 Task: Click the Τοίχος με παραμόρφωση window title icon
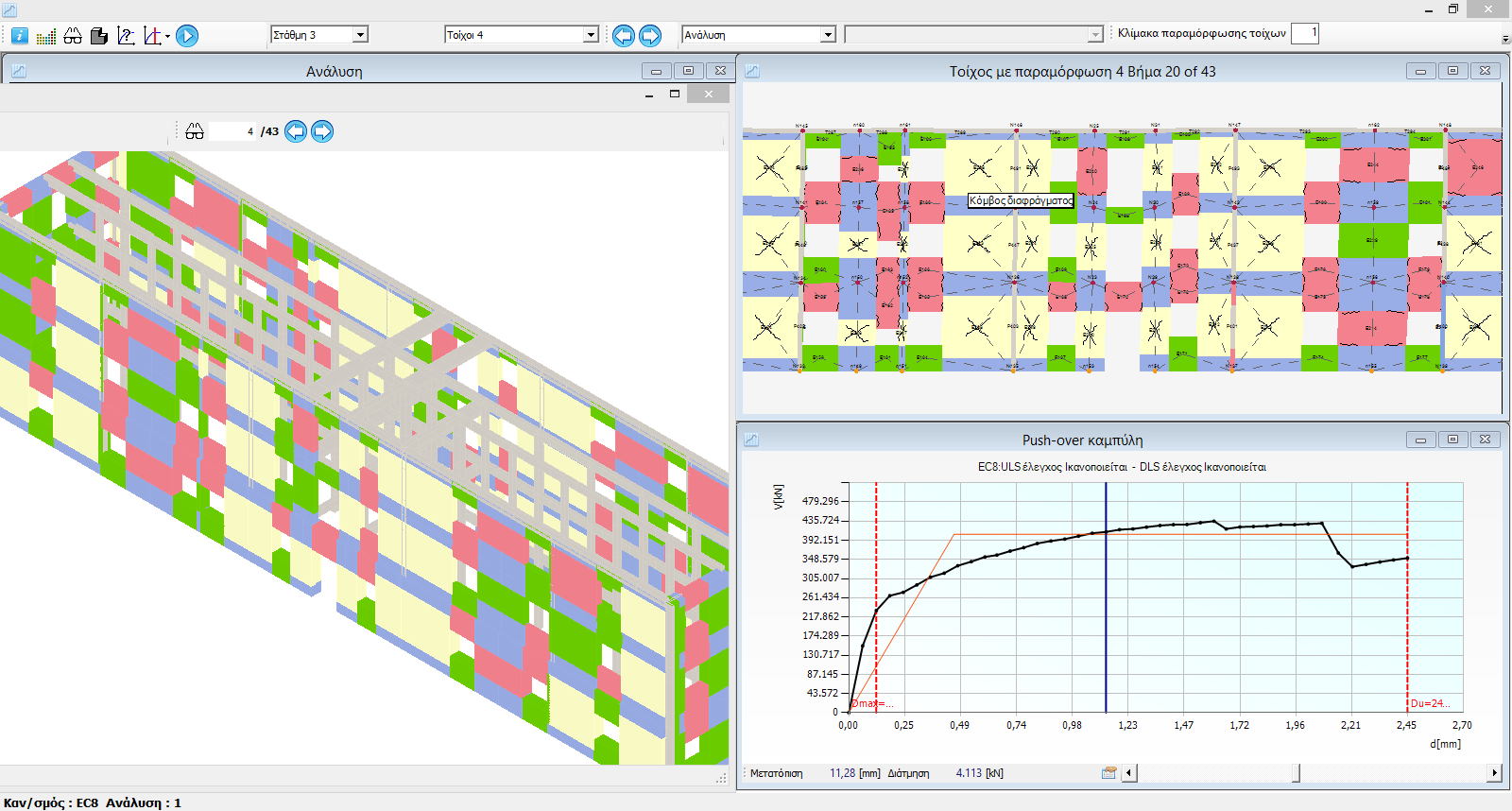(752, 71)
